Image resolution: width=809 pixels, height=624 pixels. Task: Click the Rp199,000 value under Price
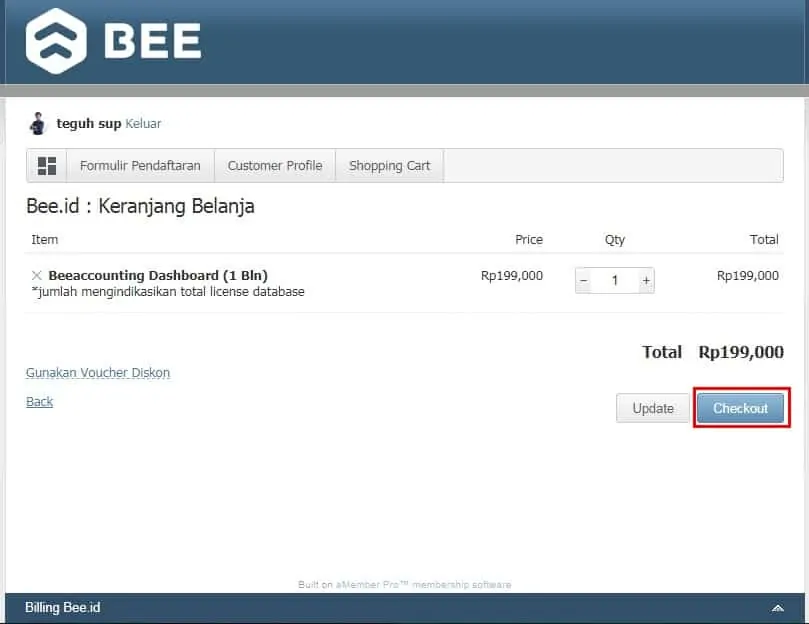pyautogui.click(x=512, y=276)
